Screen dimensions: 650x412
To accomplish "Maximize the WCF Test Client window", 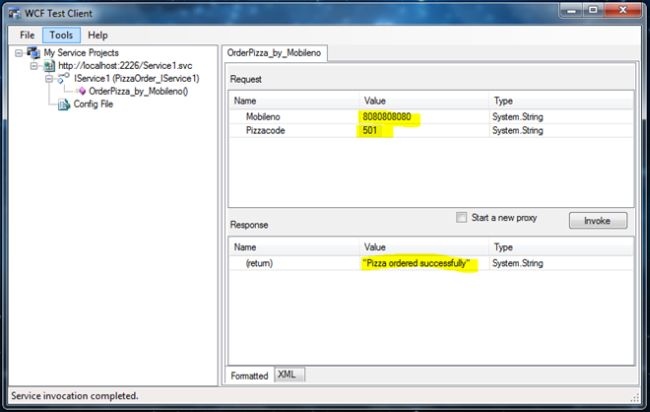I will click(x=593, y=10).
